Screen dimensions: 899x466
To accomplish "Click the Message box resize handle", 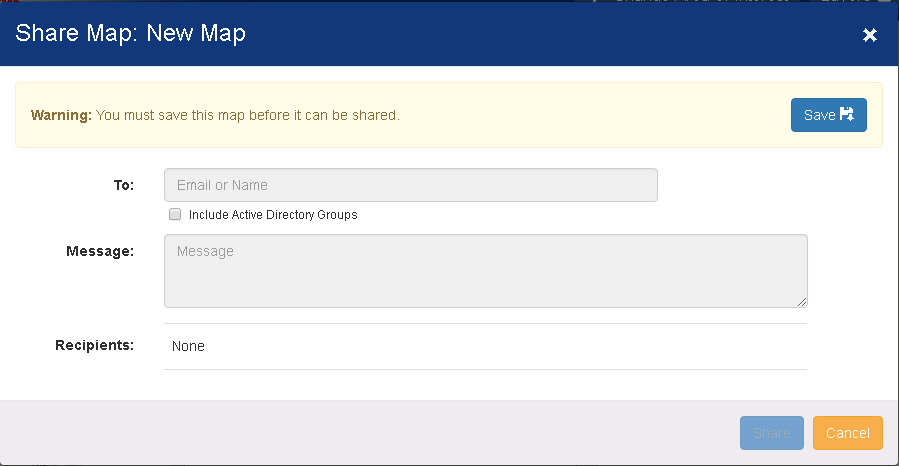I will pos(802,302).
